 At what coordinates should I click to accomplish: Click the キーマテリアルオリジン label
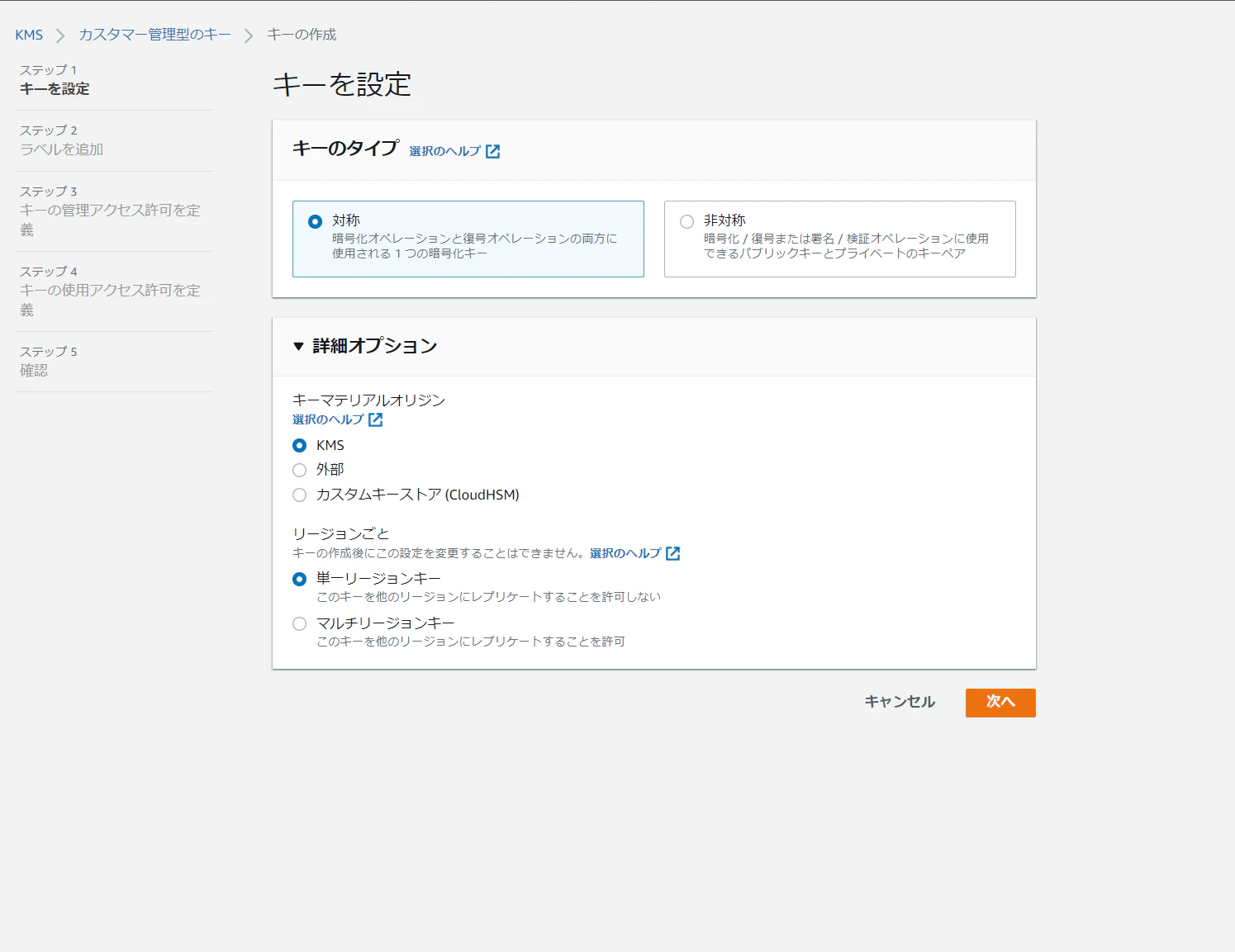point(368,400)
